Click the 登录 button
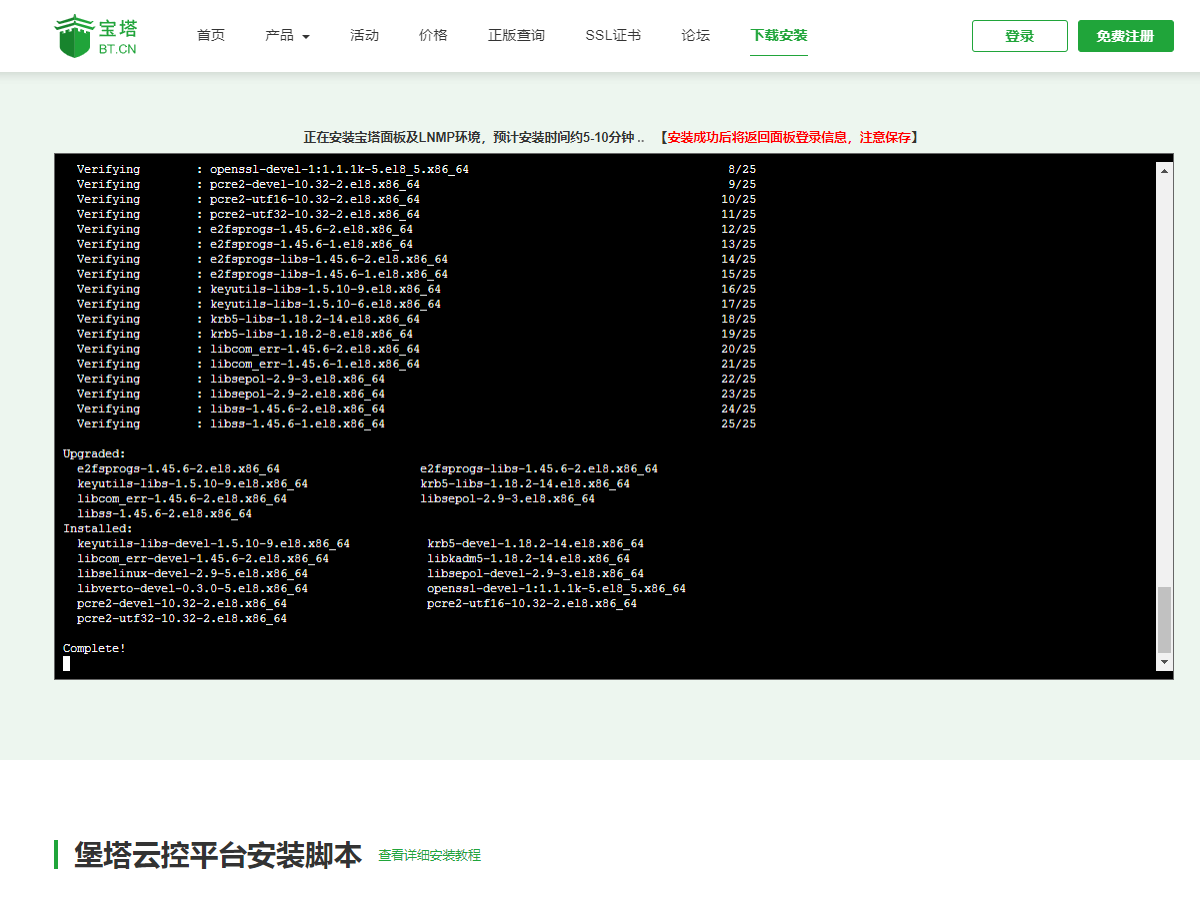 coord(1020,36)
